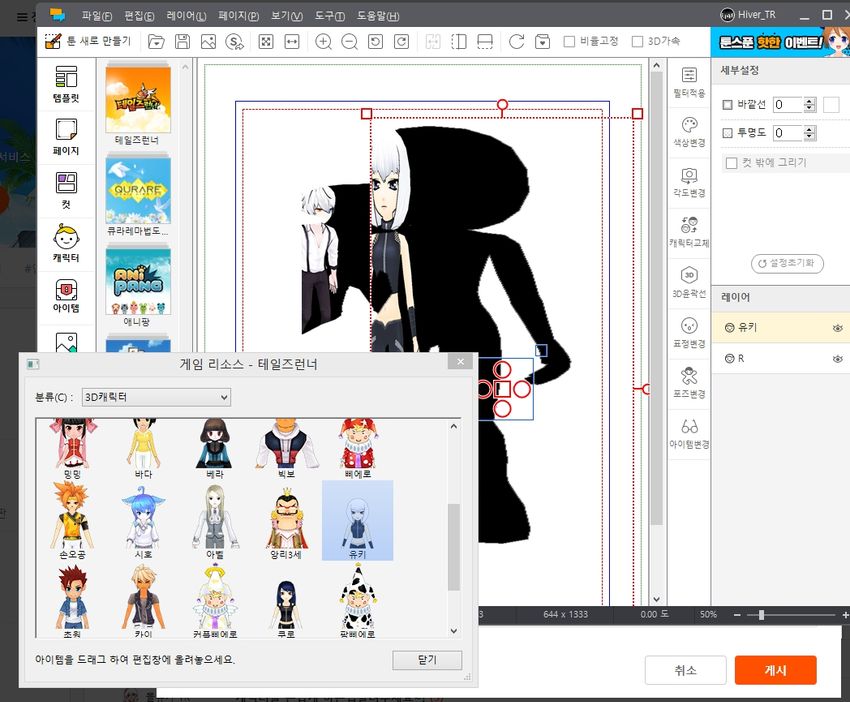Open the 편집 menu
The width and height of the screenshot is (850, 702).
[x=139, y=16]
